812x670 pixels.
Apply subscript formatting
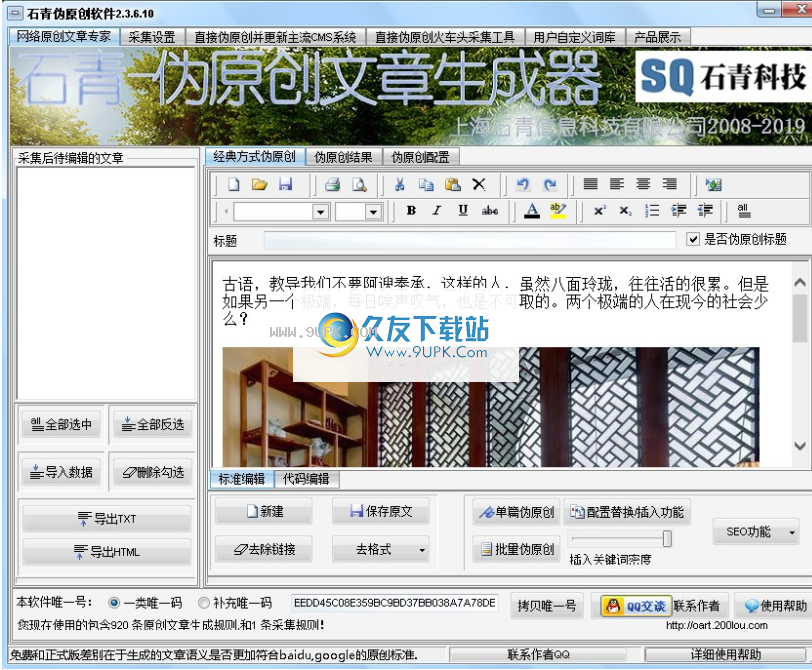pyautogui.click(x=626, y=211)
